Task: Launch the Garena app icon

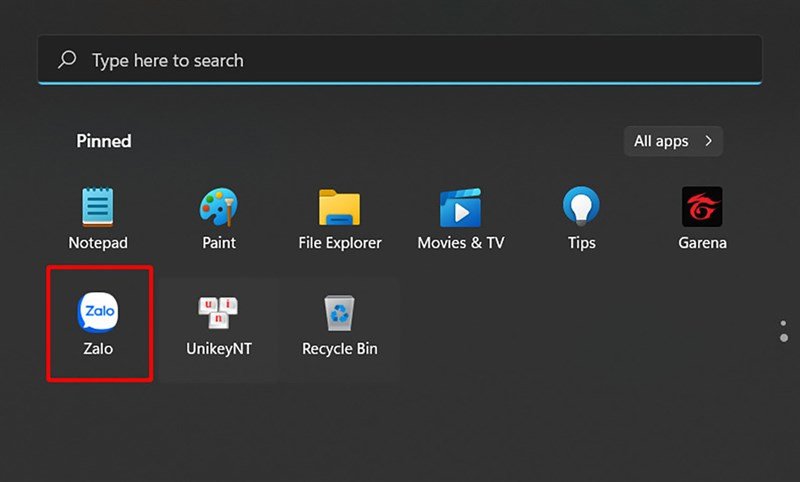Action: click(x=702, y=207)
